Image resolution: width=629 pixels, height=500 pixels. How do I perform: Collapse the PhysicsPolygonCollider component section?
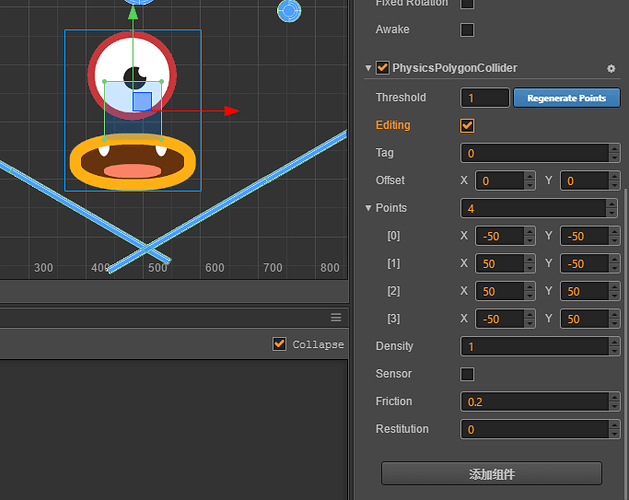[x=368, y=68]
